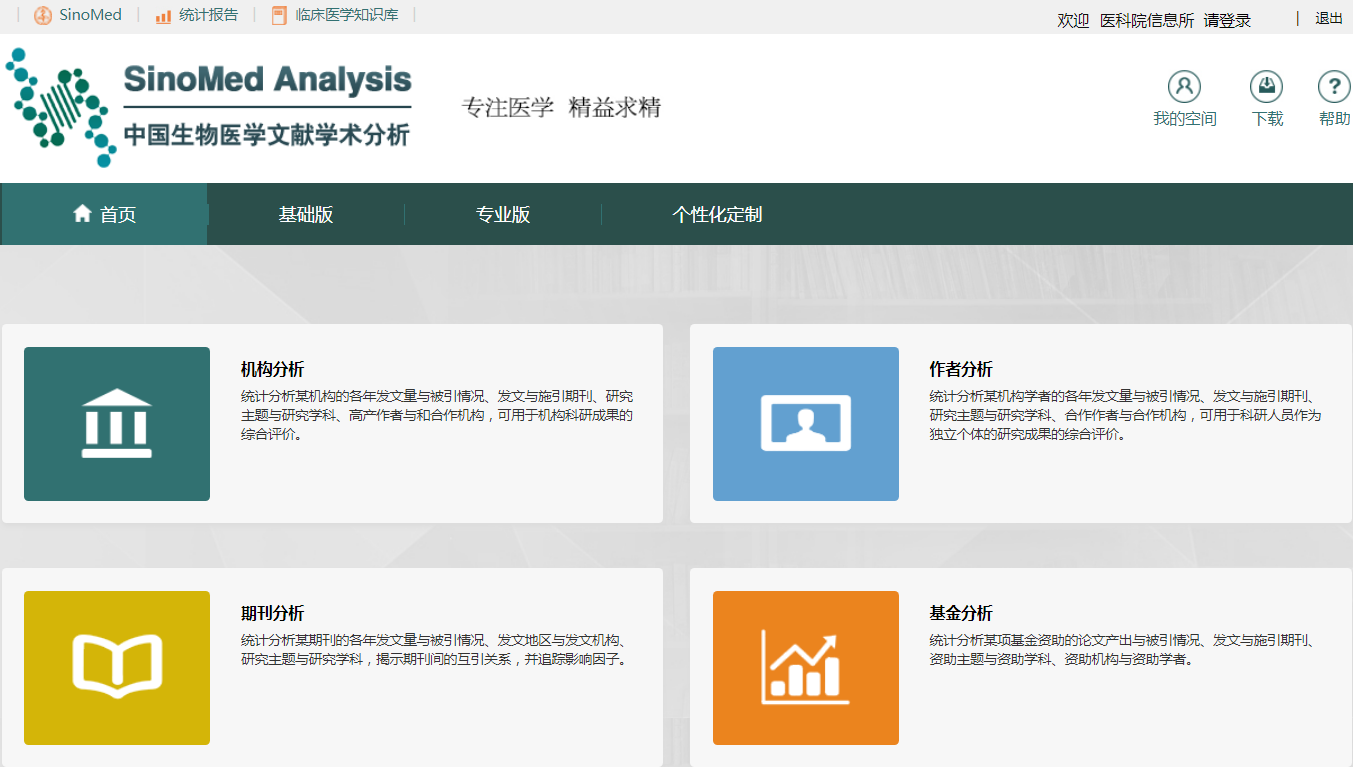This screenshot has height=767, width=1353.
Task: Click the 请登录 login link
Action: click(1227, 20)
